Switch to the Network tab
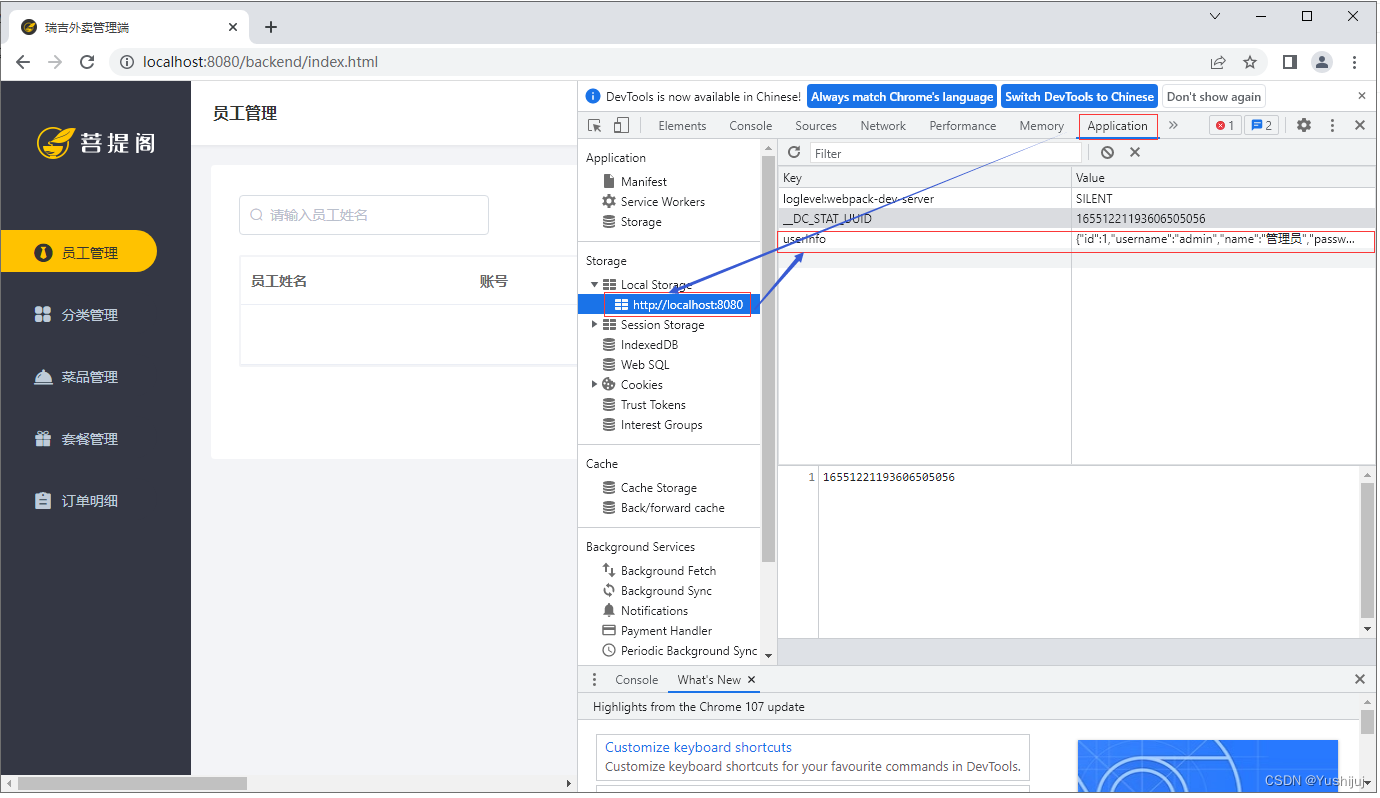Image resolution: width=1380 pixels, height=798 pixels. click(x=883, y=126)
